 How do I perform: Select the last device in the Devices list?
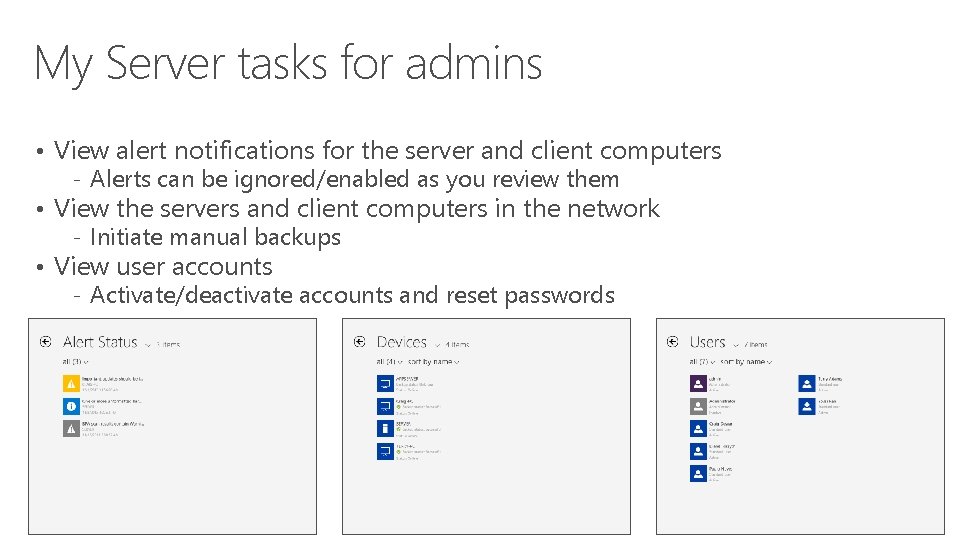385,451
